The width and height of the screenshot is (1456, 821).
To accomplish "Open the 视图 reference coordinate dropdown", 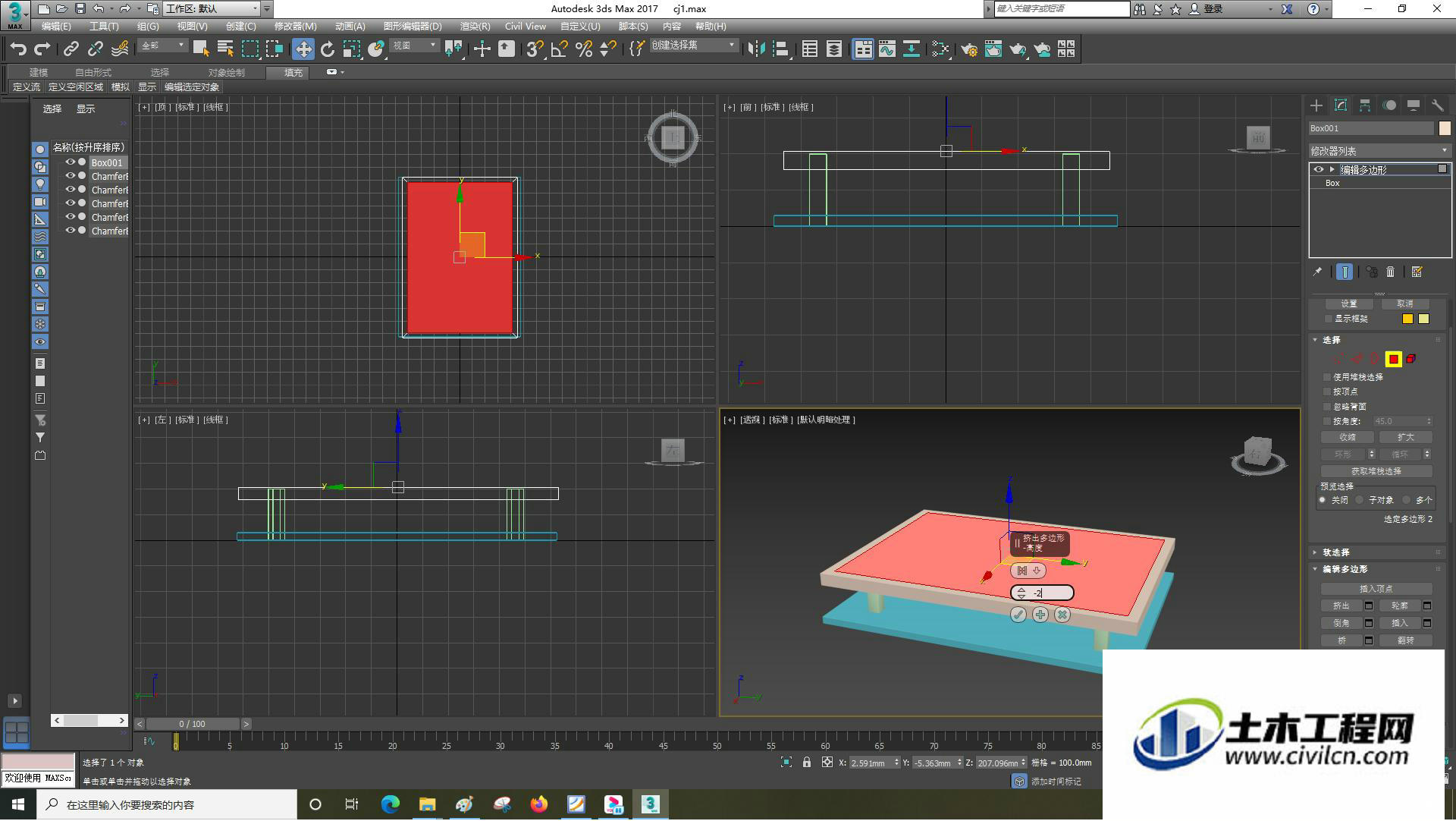I will 414,46.
